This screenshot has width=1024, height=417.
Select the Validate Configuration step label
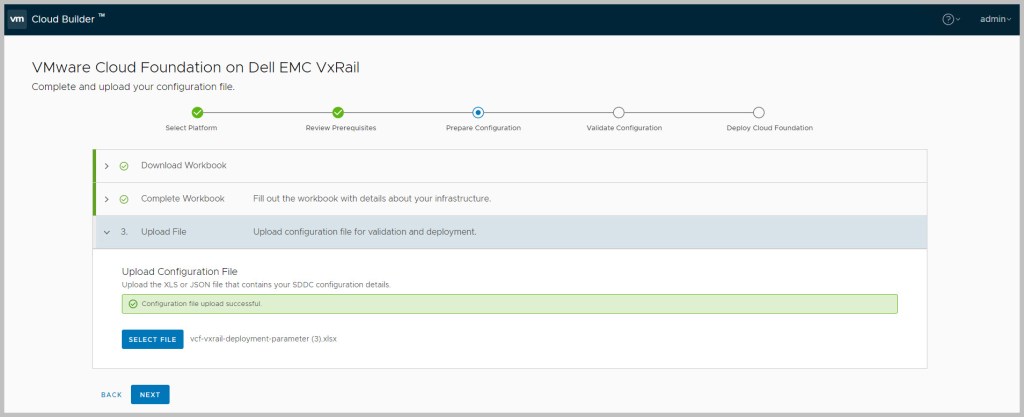pos(624,128)
